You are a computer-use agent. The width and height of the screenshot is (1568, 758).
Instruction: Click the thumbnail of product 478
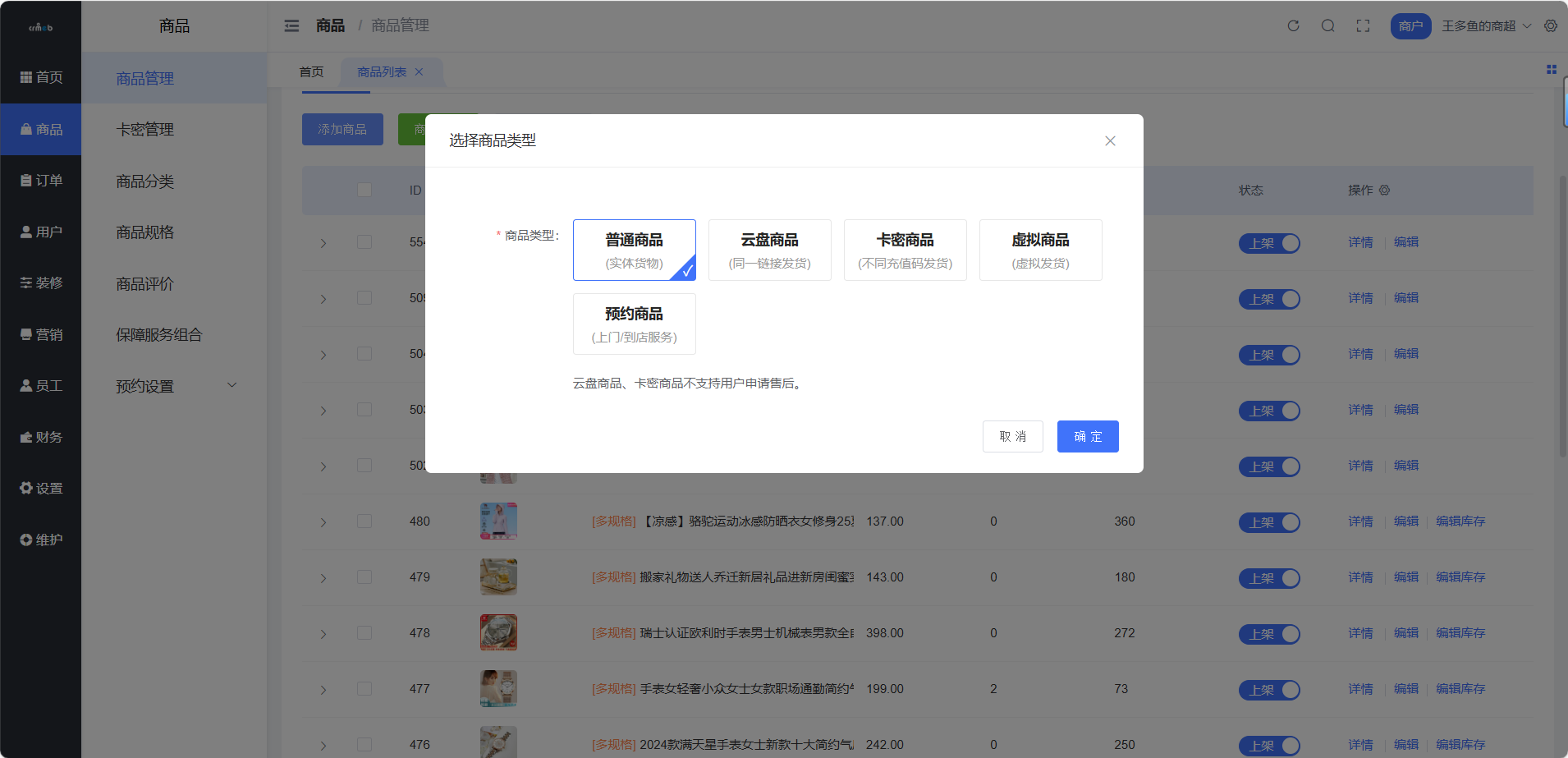[497, 632]
